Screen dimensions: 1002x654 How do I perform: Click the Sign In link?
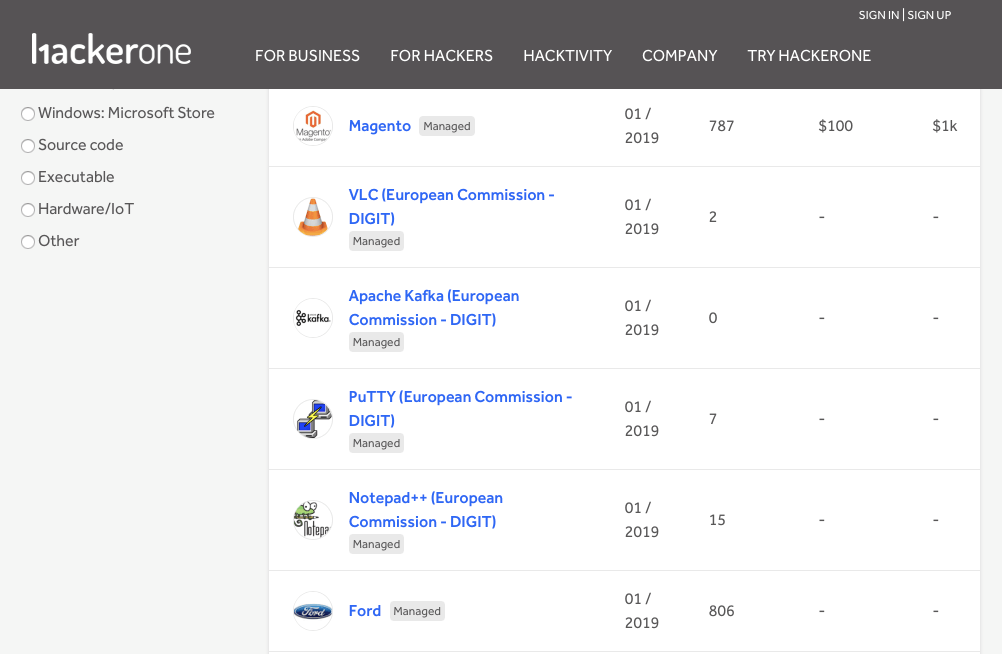pos(878,15)
